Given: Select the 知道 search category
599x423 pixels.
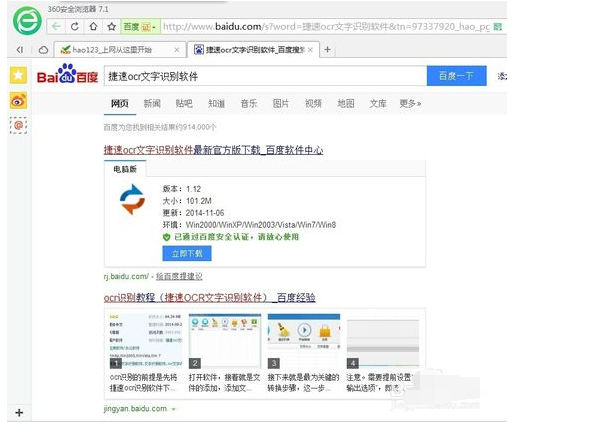Looking at the screenshot, I should (x=217, y=104).
